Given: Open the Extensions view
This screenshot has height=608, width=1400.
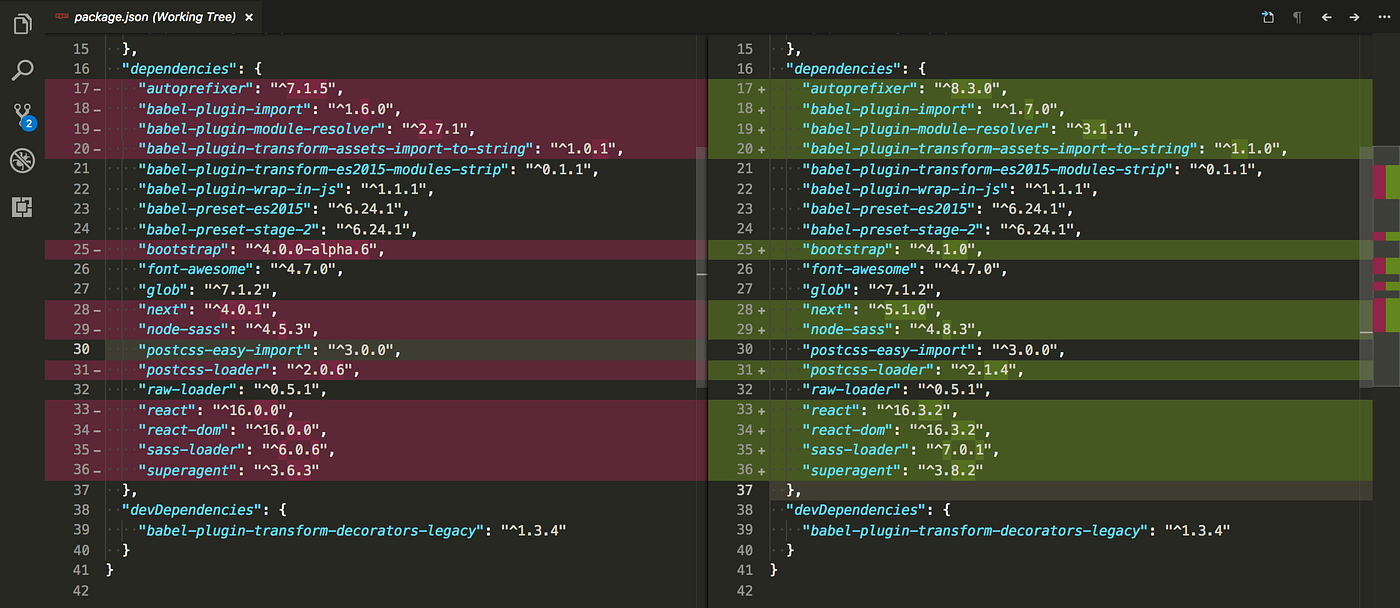Looking at the screenshot, I should (22, 207).
